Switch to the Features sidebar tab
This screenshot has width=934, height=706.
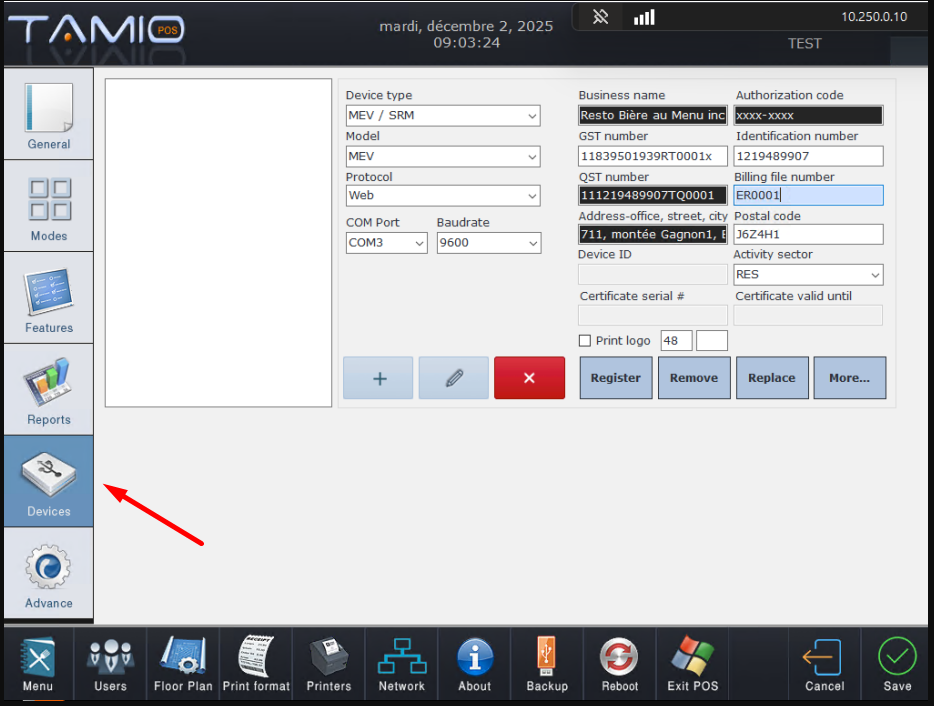49,298
